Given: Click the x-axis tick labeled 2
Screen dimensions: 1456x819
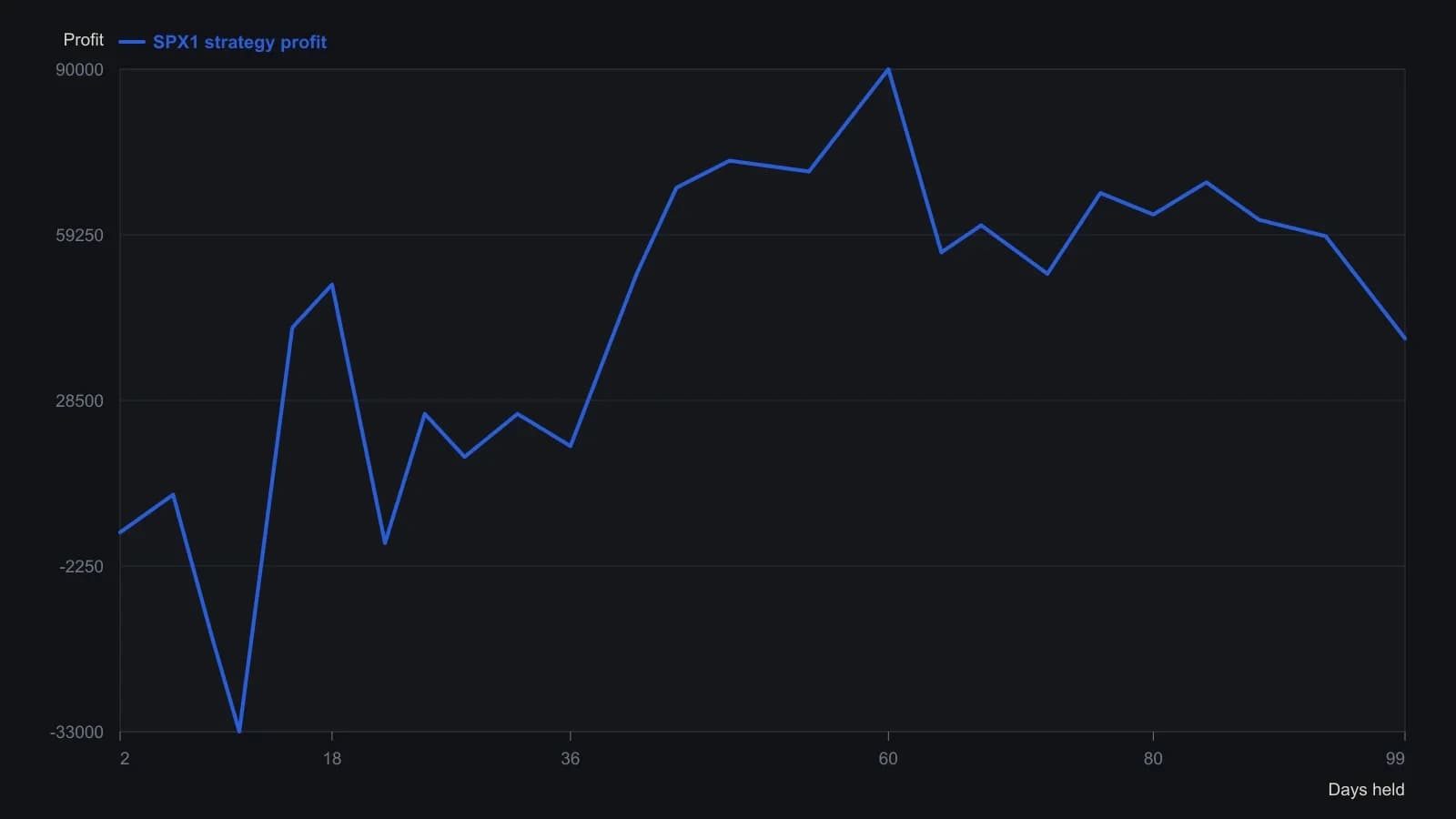Looking at the screenshot, I should tap(125, 759).
